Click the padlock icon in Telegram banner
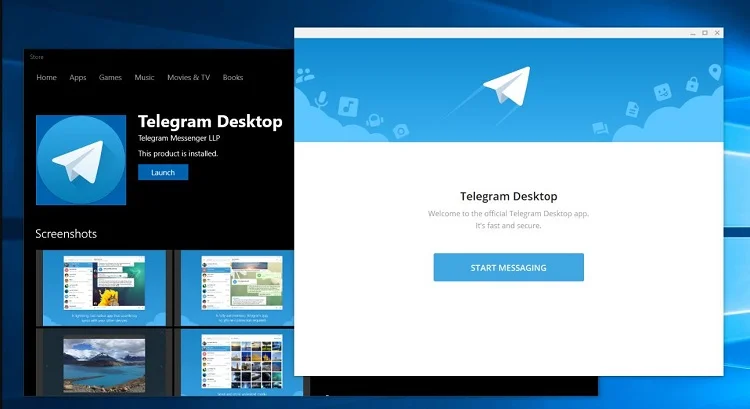The image size is (750, 409). coord(692,84)
